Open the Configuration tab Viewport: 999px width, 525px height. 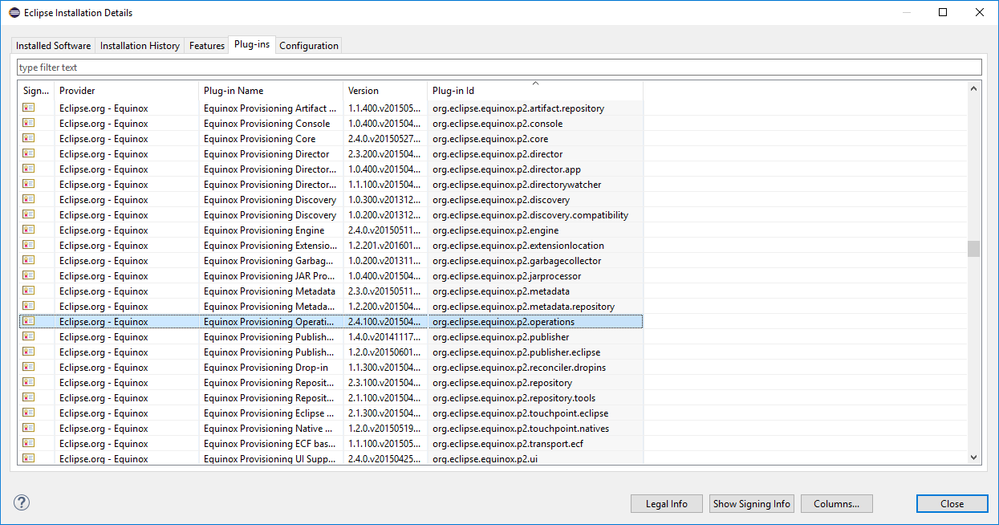(308, 46)
